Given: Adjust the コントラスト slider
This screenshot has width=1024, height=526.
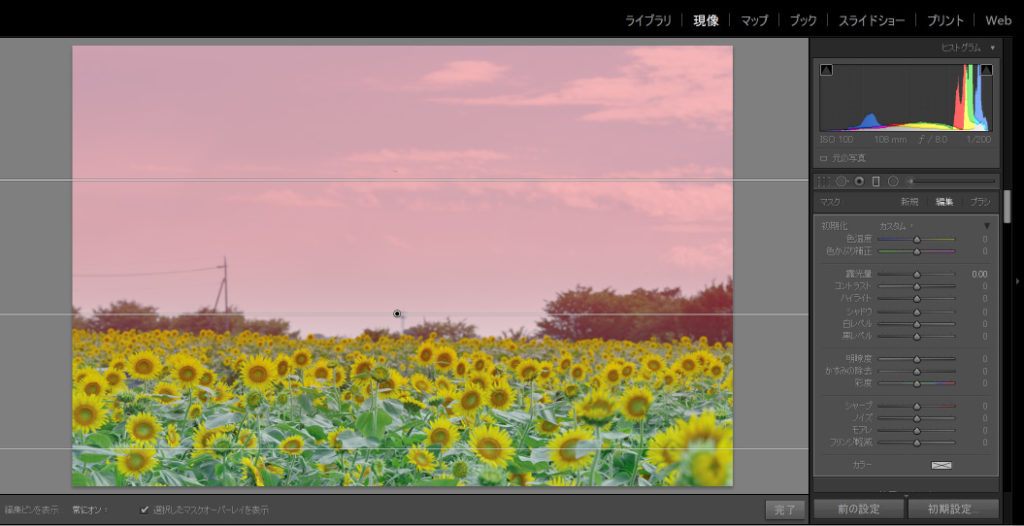Looking at the screenshot, I should coord(917,286).
